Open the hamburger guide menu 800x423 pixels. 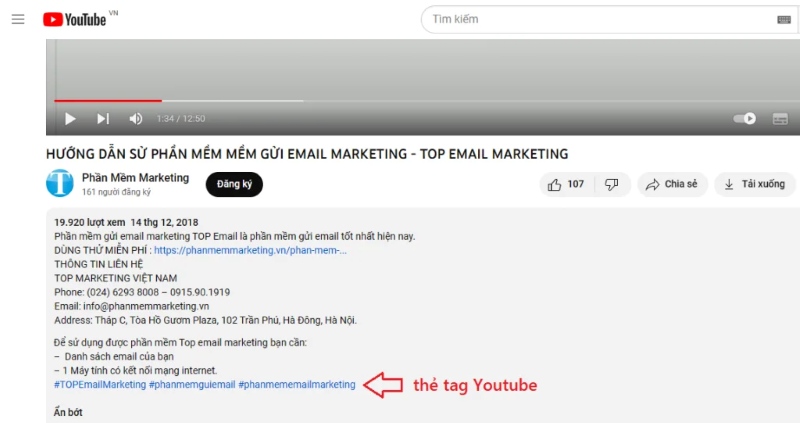click(x=18, y=19)
